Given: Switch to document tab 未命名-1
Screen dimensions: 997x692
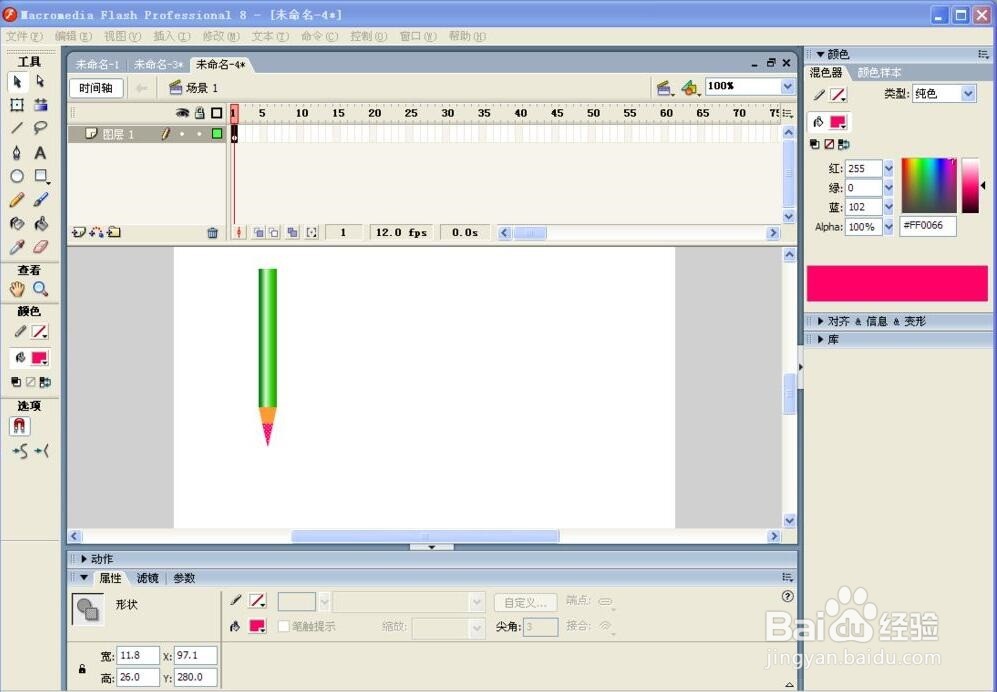Looking at the screenshot, I should click(97, 64).
